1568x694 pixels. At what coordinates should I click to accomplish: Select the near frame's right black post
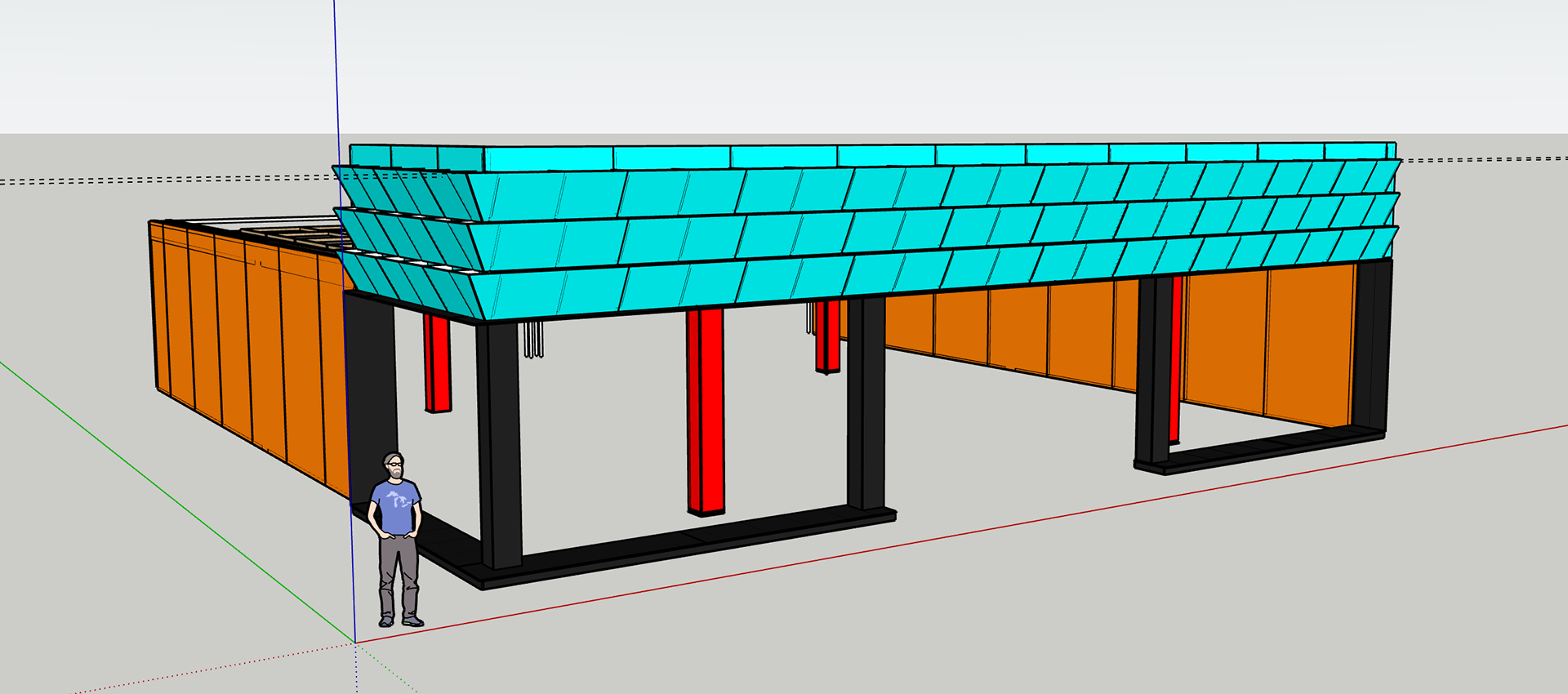[x=866, y=403]
